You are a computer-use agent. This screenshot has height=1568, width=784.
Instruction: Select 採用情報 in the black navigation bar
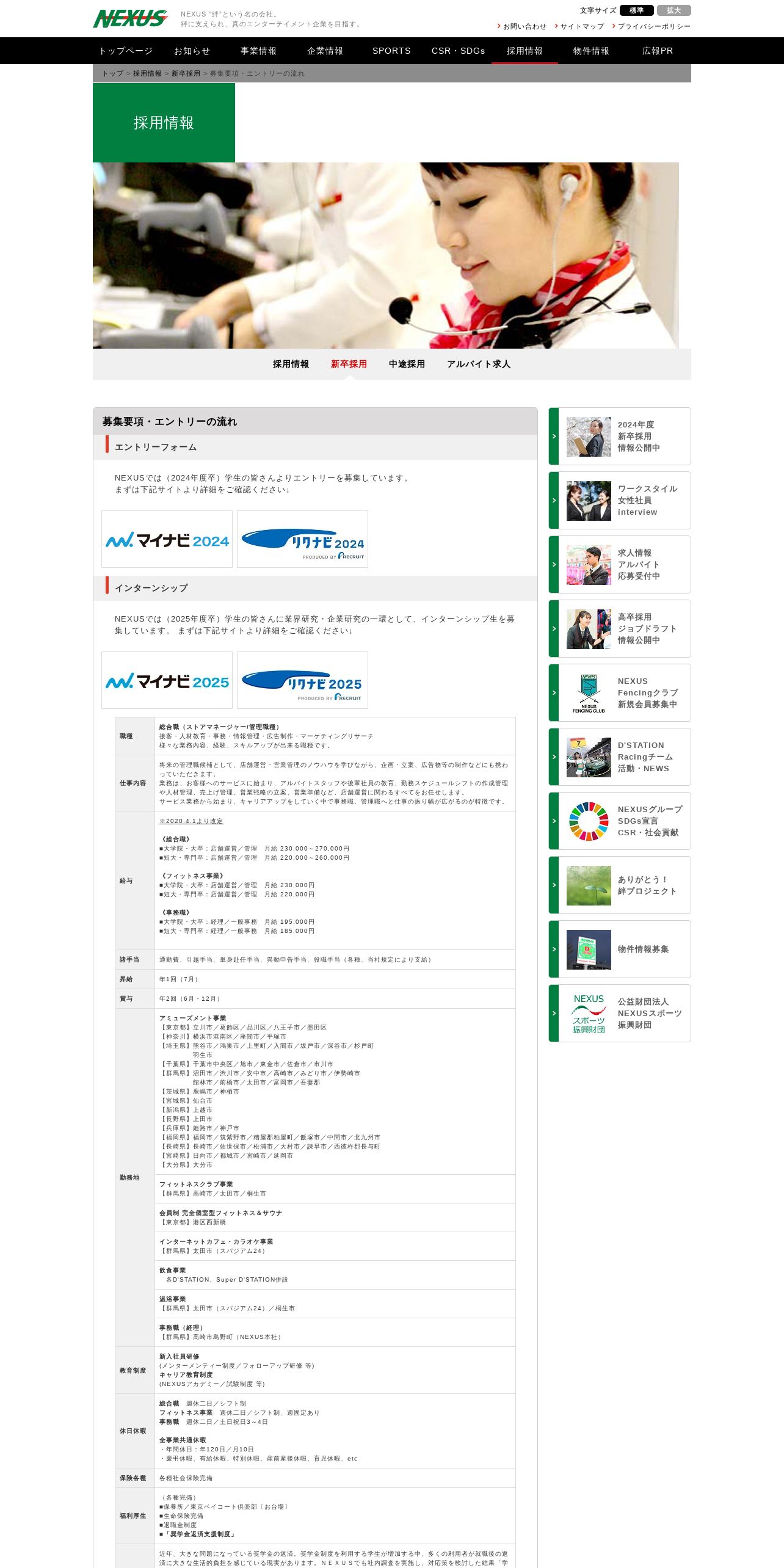click(524, 51)
